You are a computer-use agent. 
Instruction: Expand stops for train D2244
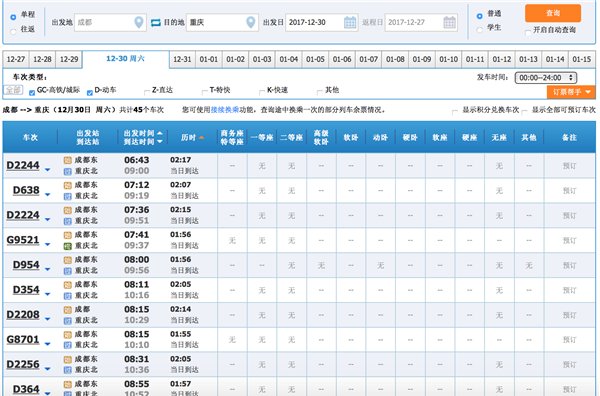(47, 169)
